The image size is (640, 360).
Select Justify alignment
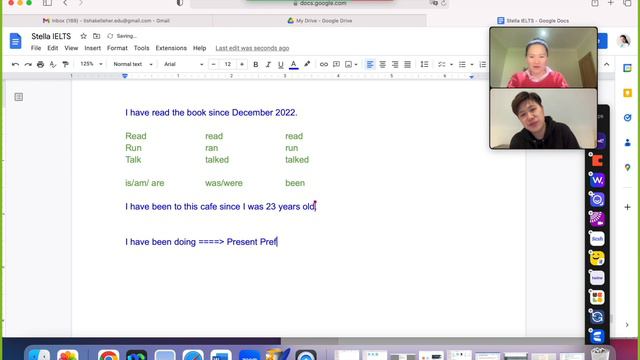[407, 64]
